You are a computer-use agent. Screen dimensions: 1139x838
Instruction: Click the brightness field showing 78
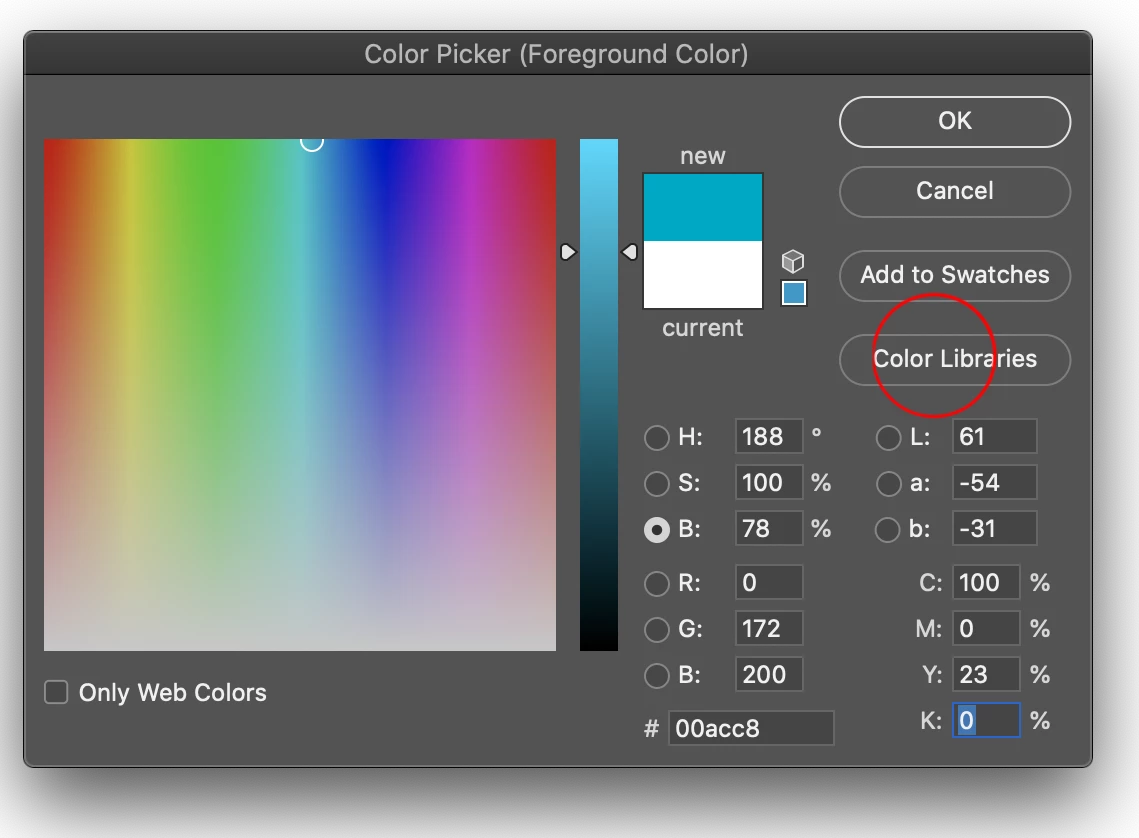click(x=769, y=529)
